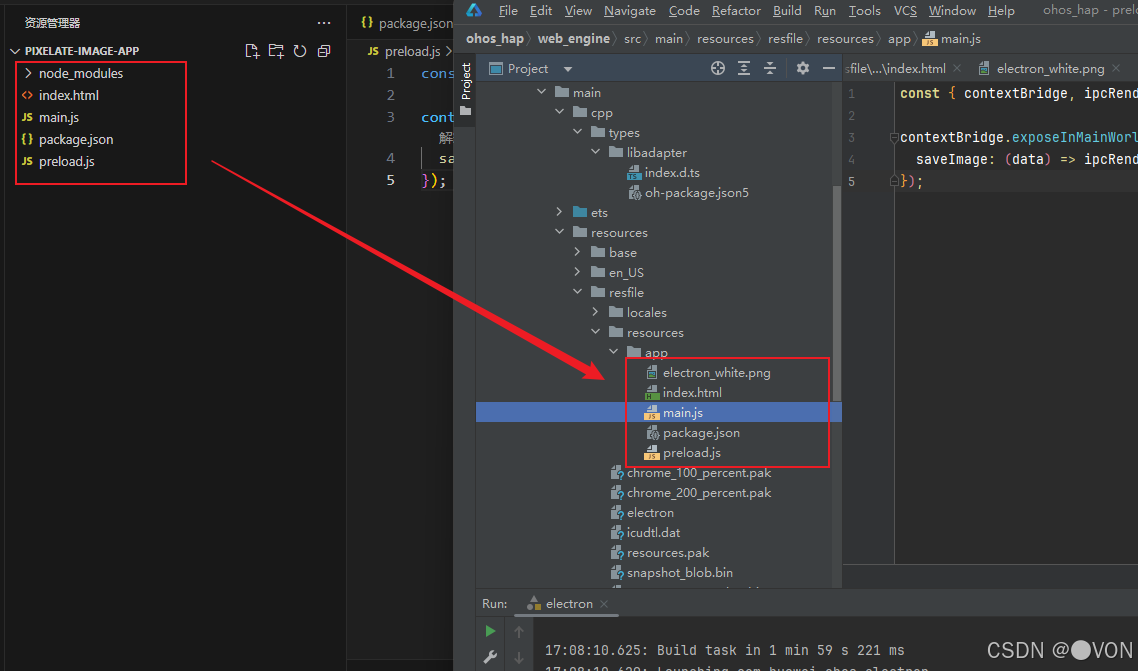The width and height of the screenshot is (1138, 671).
Task: Refresh the VS Code explorer
Action: (300, 51)
